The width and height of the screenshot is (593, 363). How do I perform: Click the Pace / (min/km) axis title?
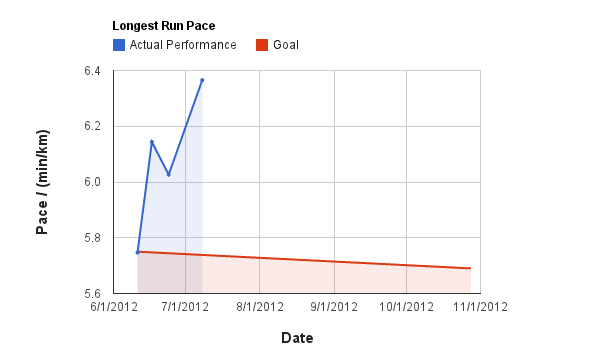tap(42, 182)
